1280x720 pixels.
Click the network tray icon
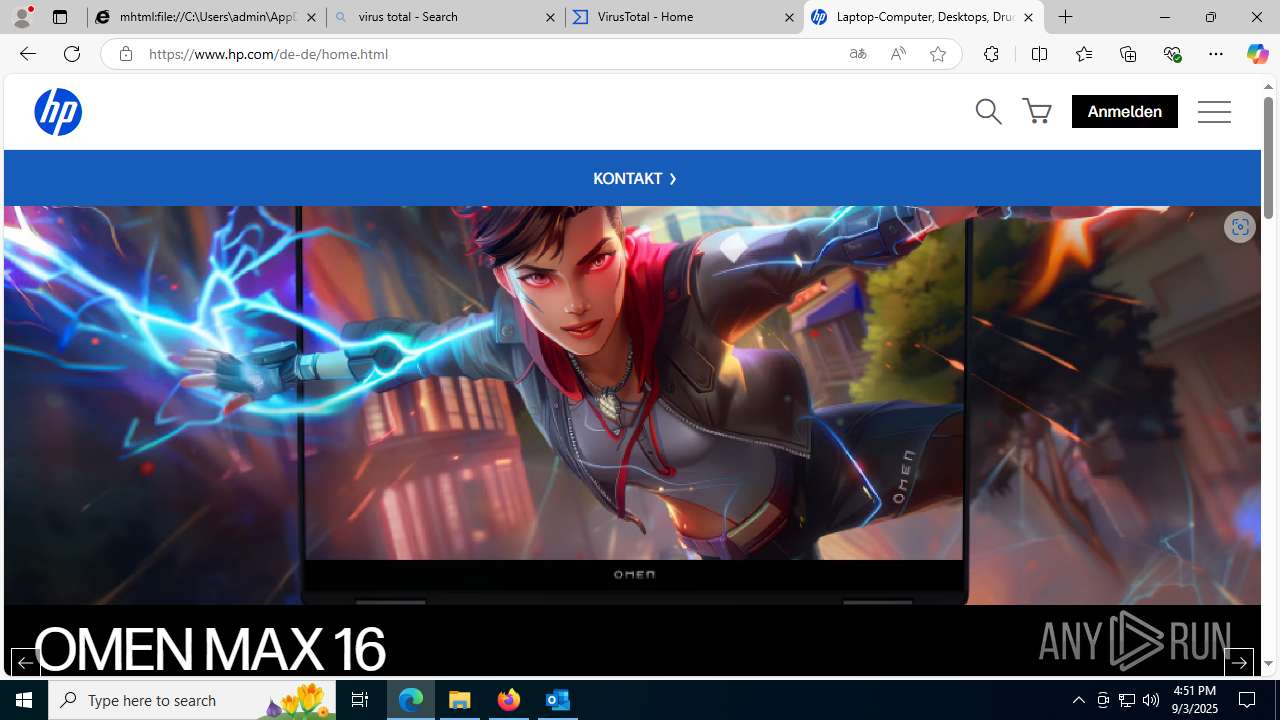(1127, 700)
